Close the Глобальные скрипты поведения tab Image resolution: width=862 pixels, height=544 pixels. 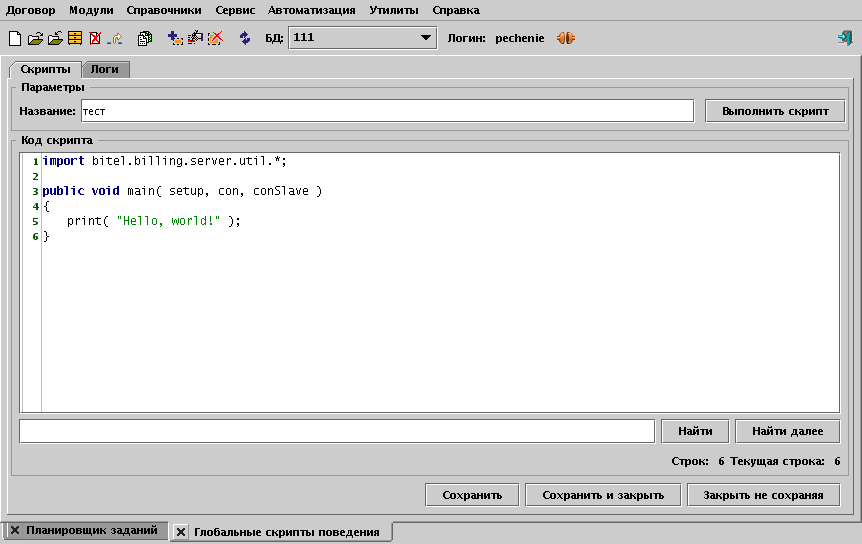pyautogui.click(x=181, y=533)
